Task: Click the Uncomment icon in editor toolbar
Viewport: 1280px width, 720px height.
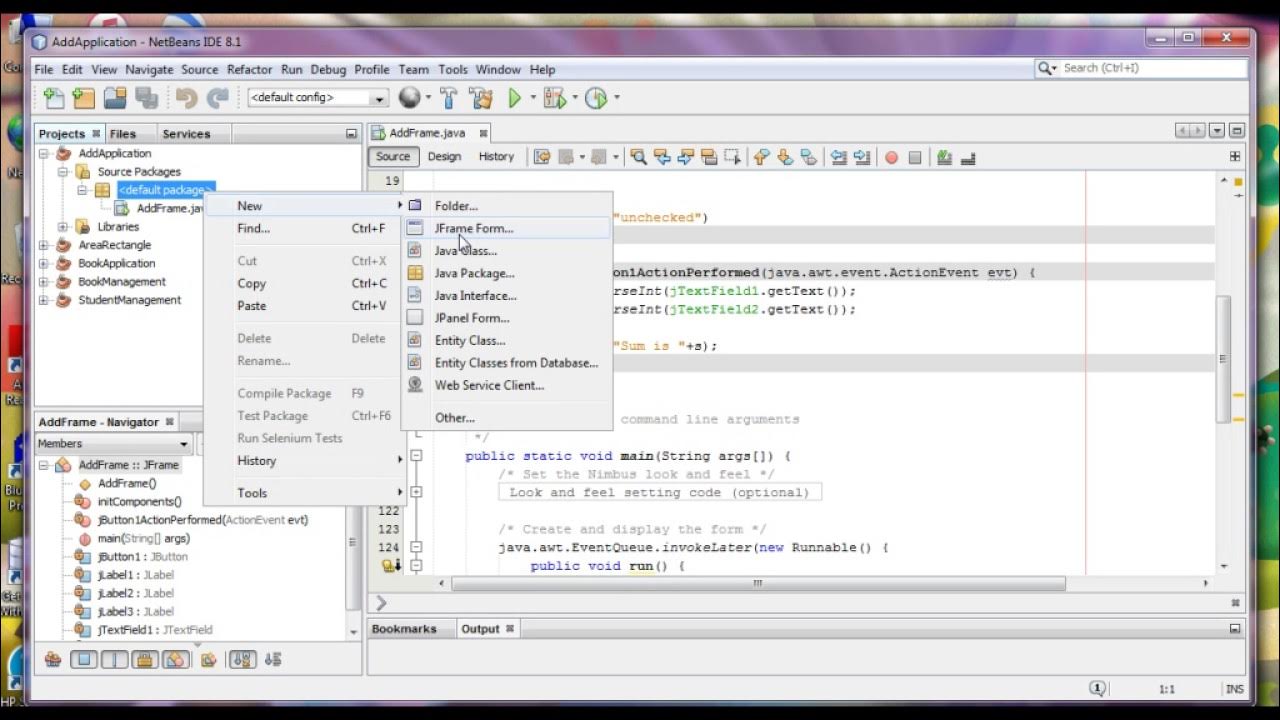Action: point(967,157)
